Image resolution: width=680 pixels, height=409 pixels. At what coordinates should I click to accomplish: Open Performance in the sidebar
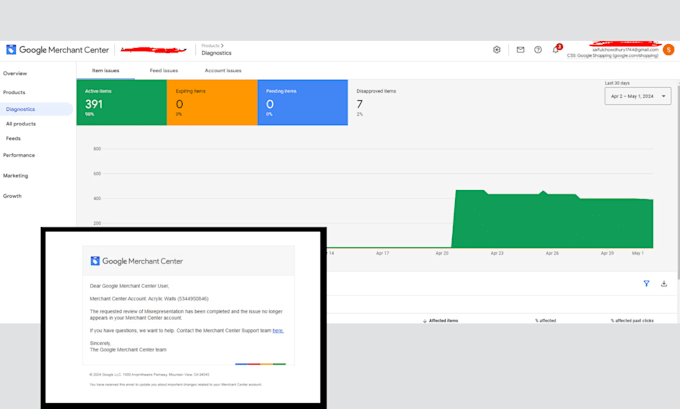coord(19,155)
